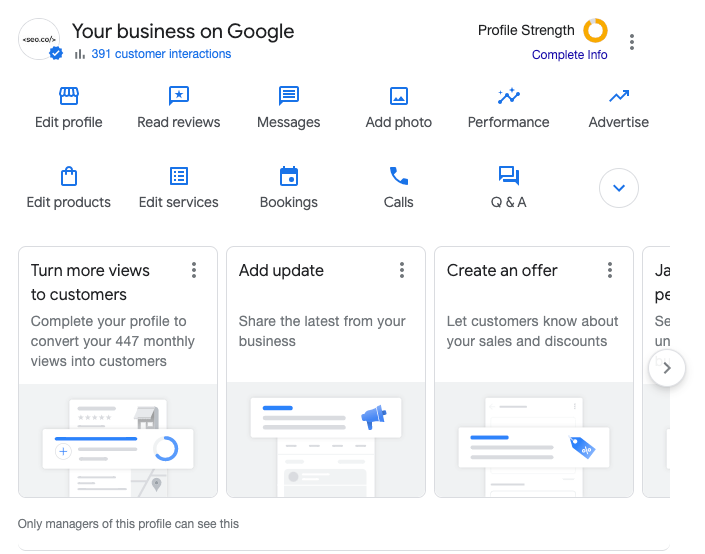Open the 391 customer interactions link
This screenshot has width=705, height=554.
(161, 54)
